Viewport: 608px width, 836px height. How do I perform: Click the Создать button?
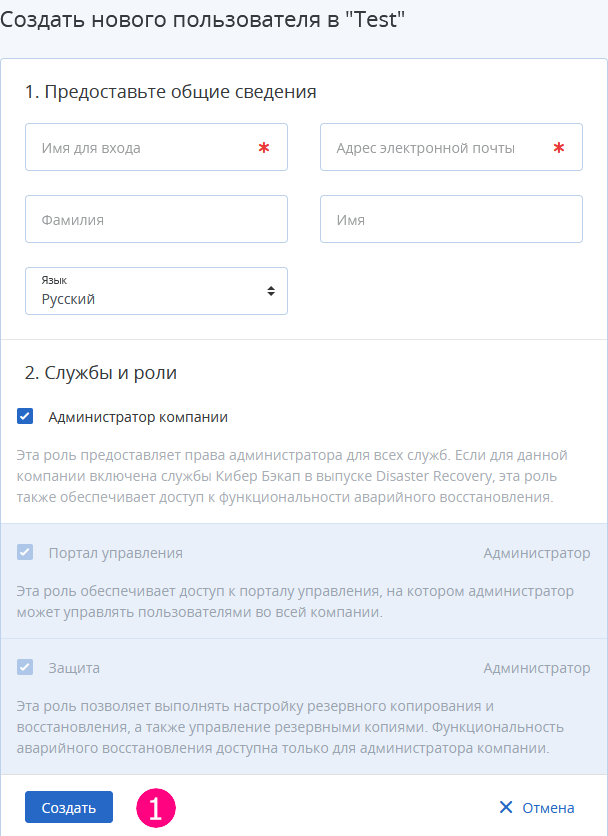pyautogui.click(x=69, y=807)
